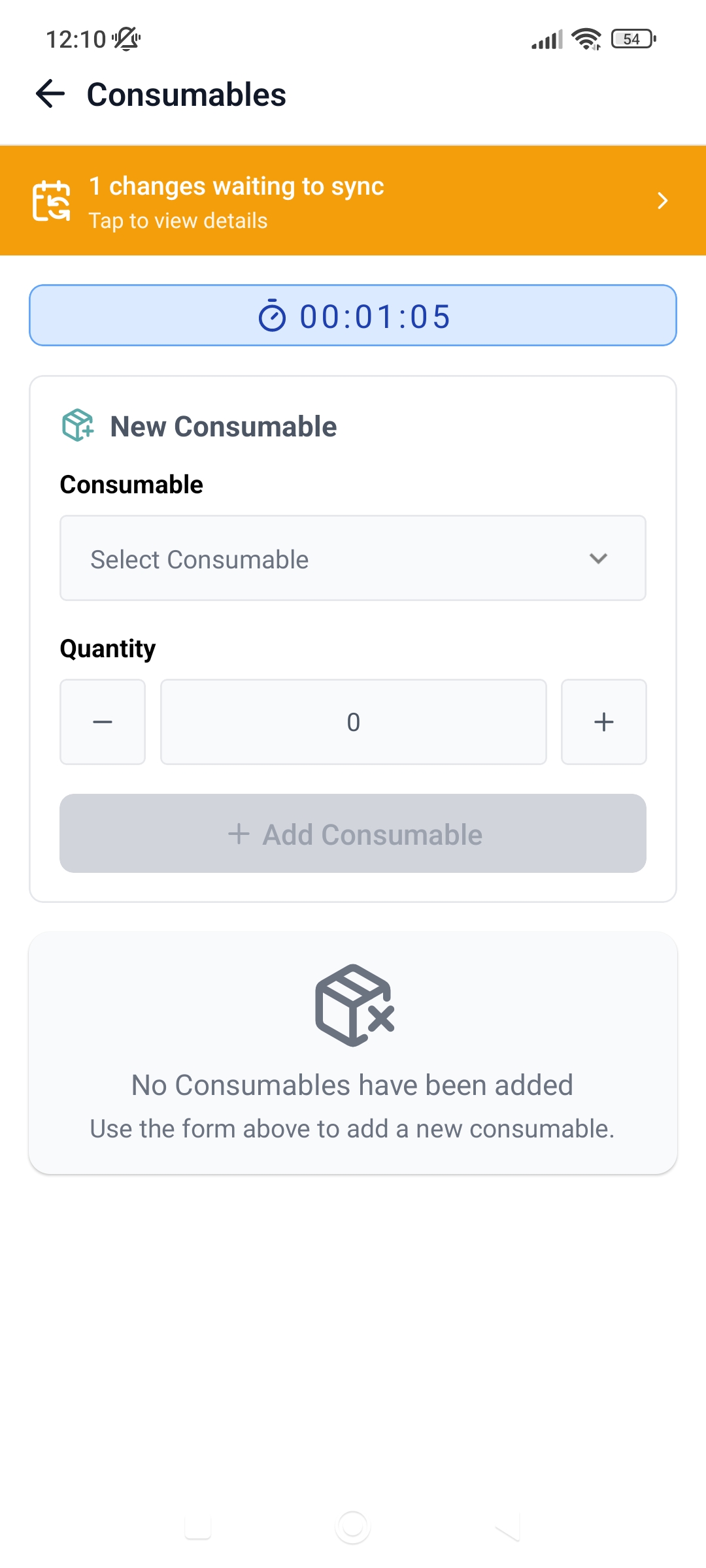Image resolution: width=706 pixels, height=1568 pixels.
Task: Tap the empty box icon with X
Action: (354, 1005)
